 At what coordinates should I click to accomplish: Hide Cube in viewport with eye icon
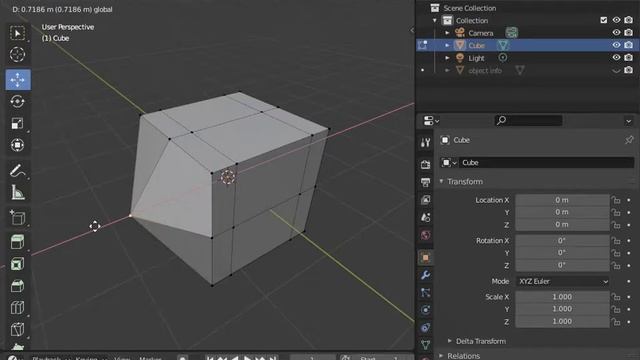pos(616,45)
